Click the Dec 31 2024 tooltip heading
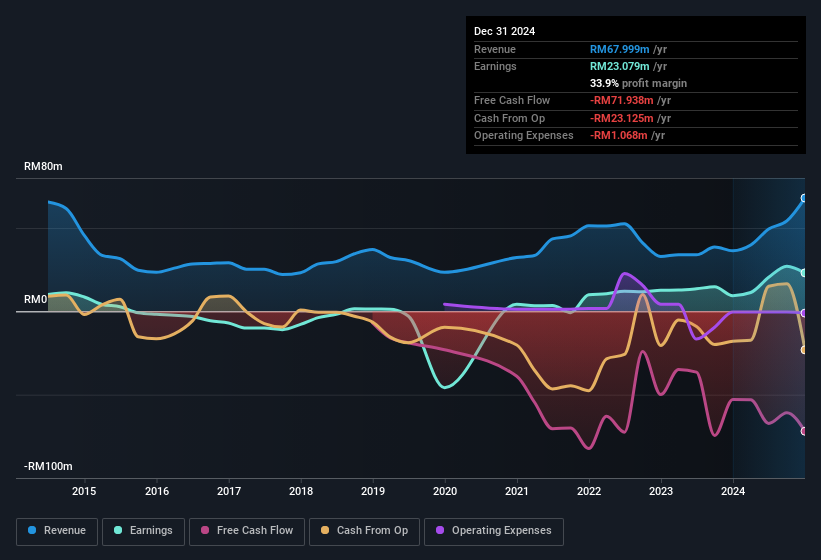This screenshot has width=821, height=560. pyautogui.click(x=505, y=31)
